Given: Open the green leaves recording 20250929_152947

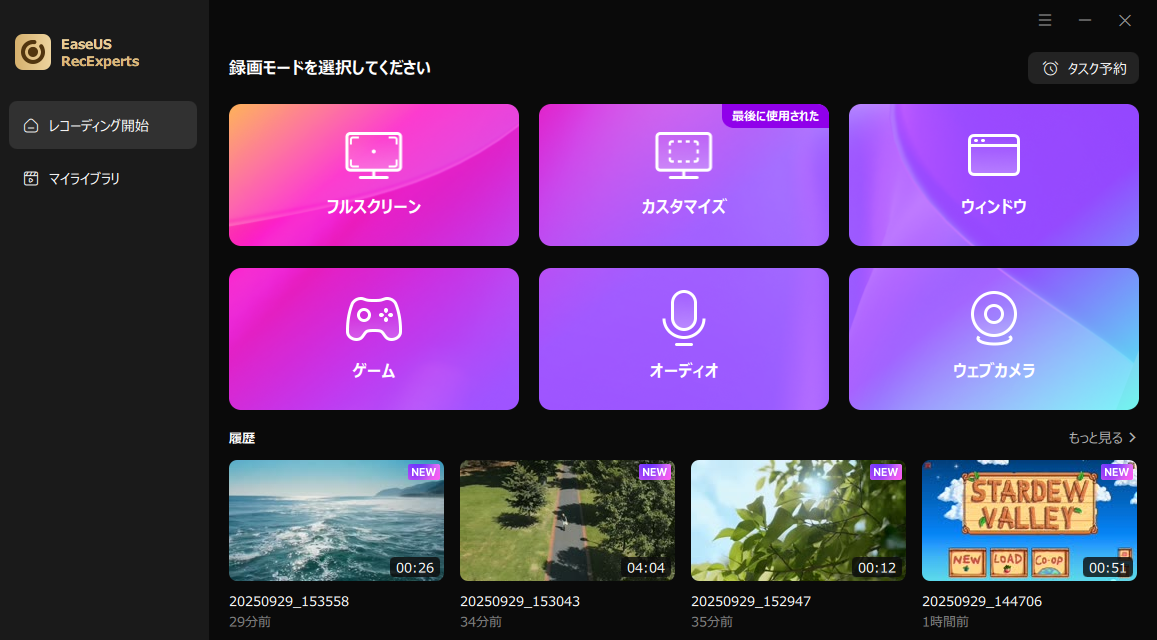Looking at the screenshot, I should pos(798,520).
